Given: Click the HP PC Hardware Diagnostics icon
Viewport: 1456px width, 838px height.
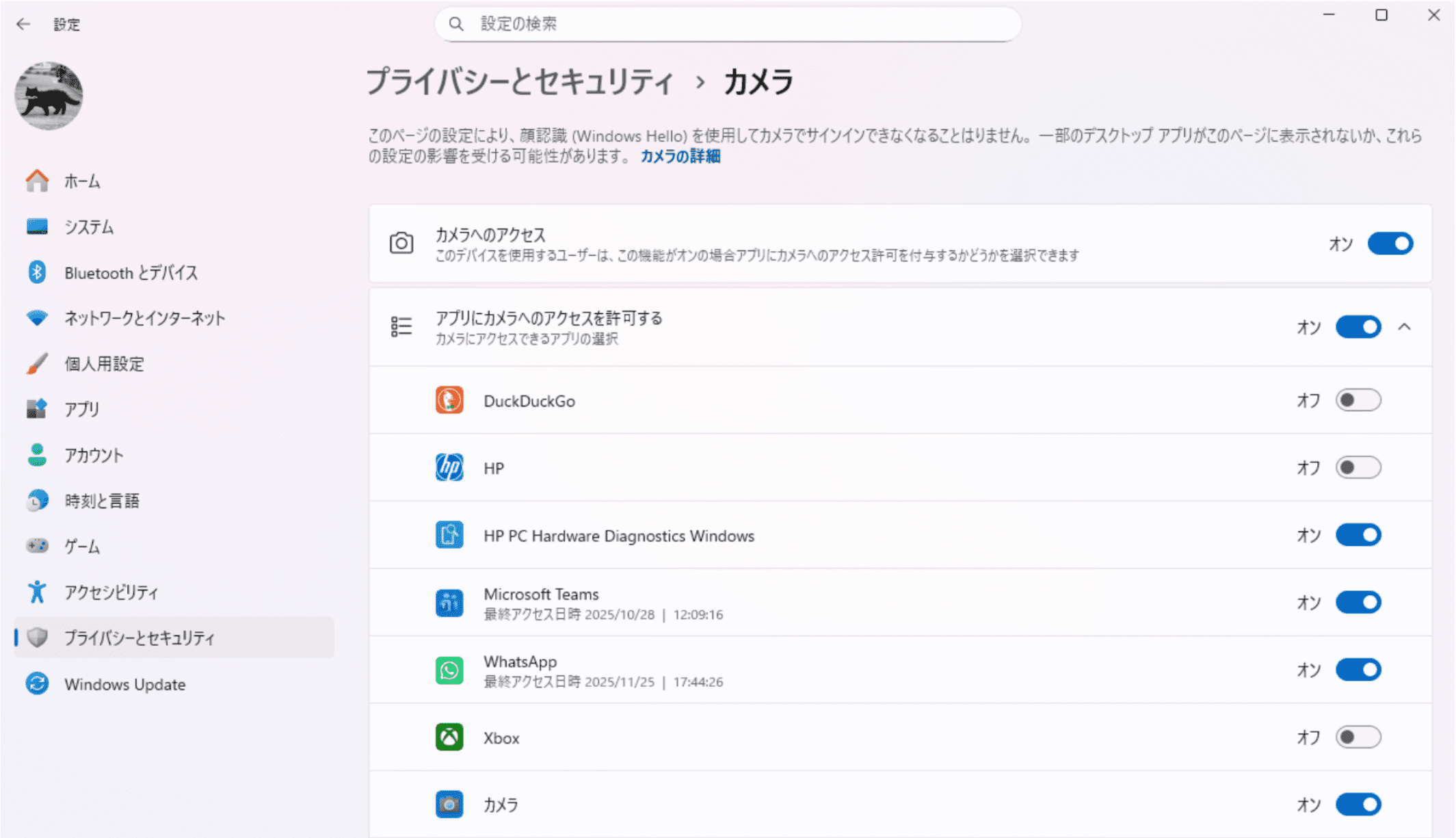Looking at the screenshot, I should click(449, 536).
